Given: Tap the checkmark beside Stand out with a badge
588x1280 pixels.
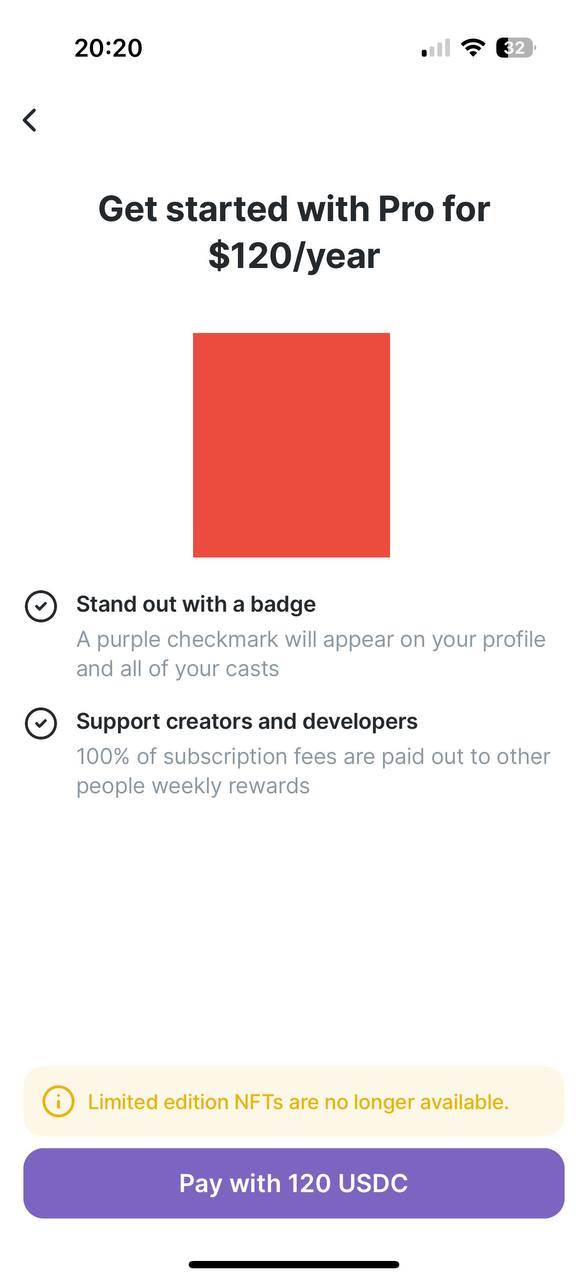Looking at the screenshot, I should coord(40,606).
